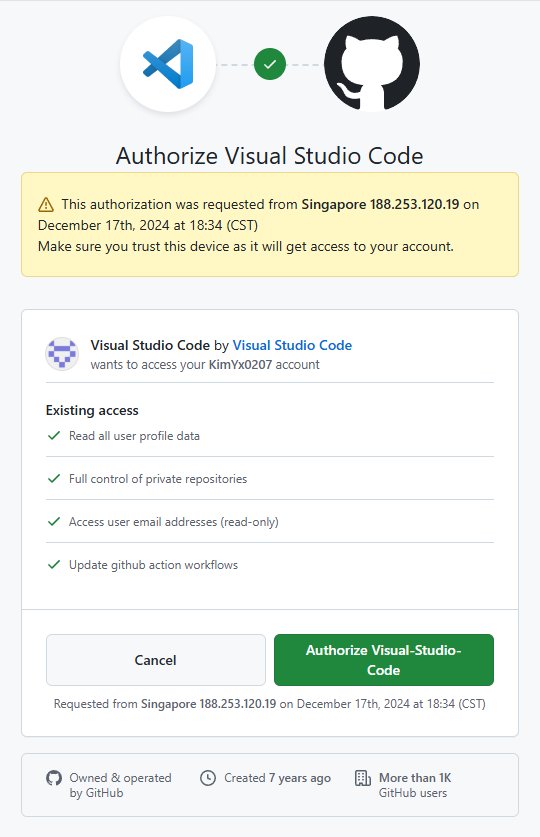
Task: Click the 'Requested from Singapore' line below the buttons
Action: coord(270,704)
